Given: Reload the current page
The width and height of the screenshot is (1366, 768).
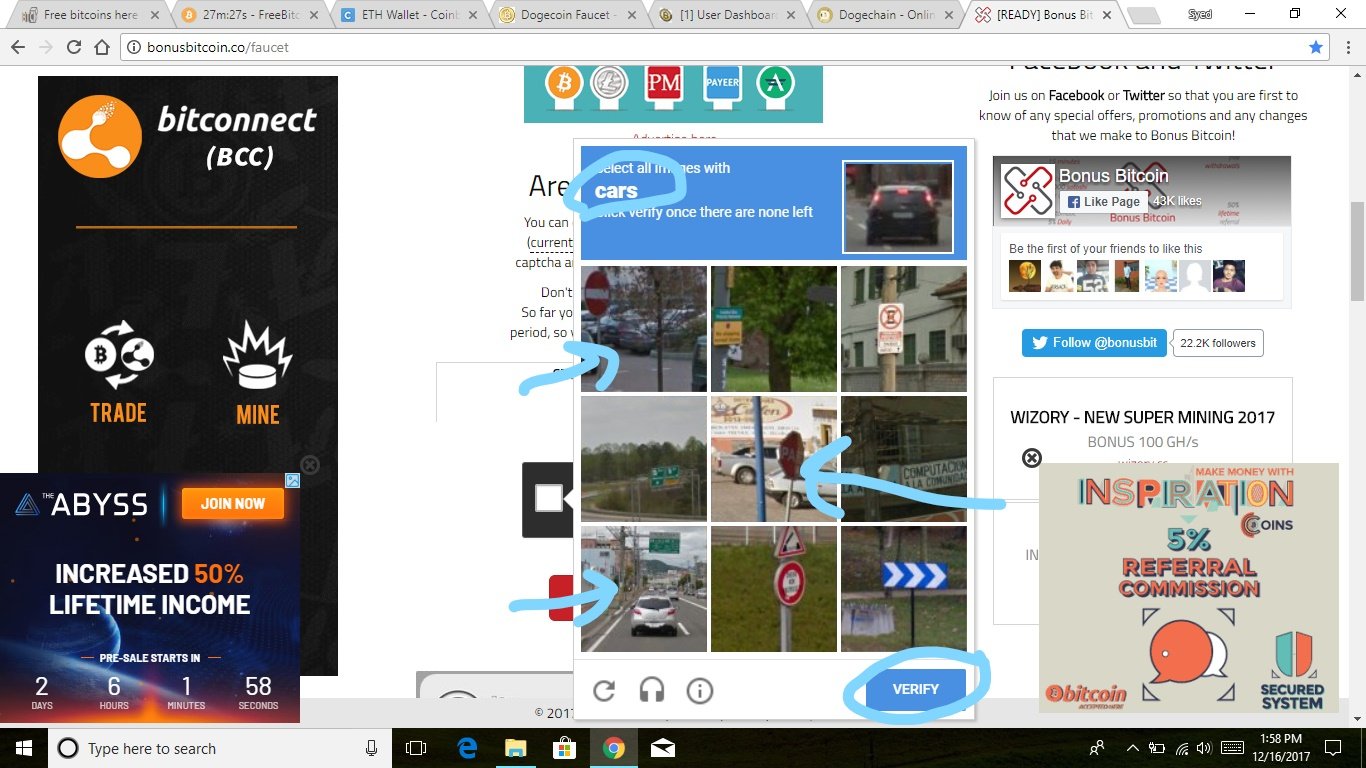Looking at the screenshot, I should [x=74, y=47].
